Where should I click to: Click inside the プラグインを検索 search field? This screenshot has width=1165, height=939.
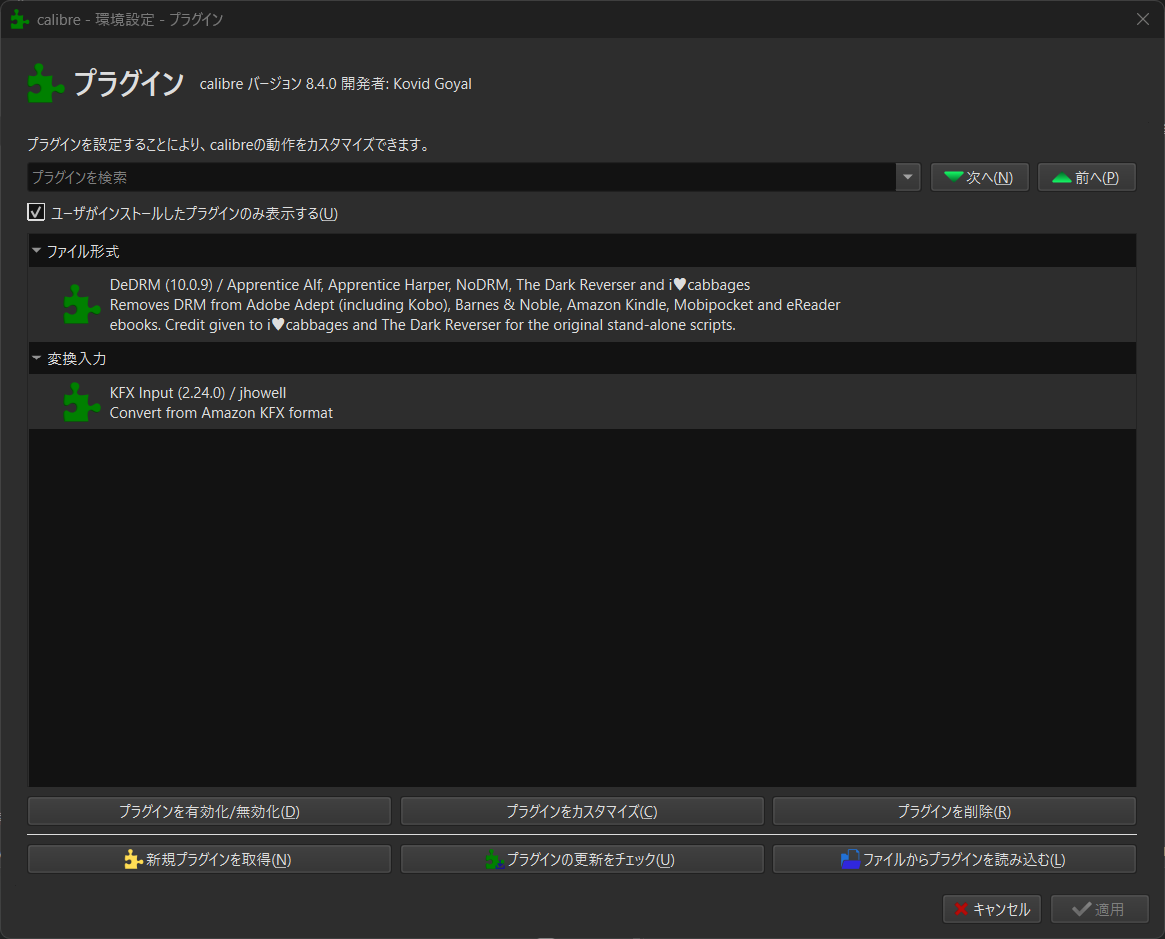point(400,176)
